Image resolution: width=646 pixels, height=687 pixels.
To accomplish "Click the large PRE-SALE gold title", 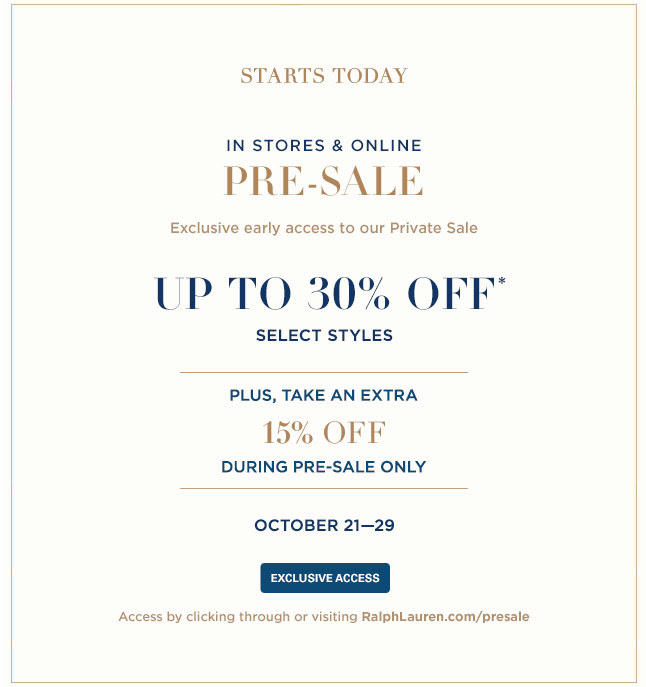I will (x=324, y=181).
